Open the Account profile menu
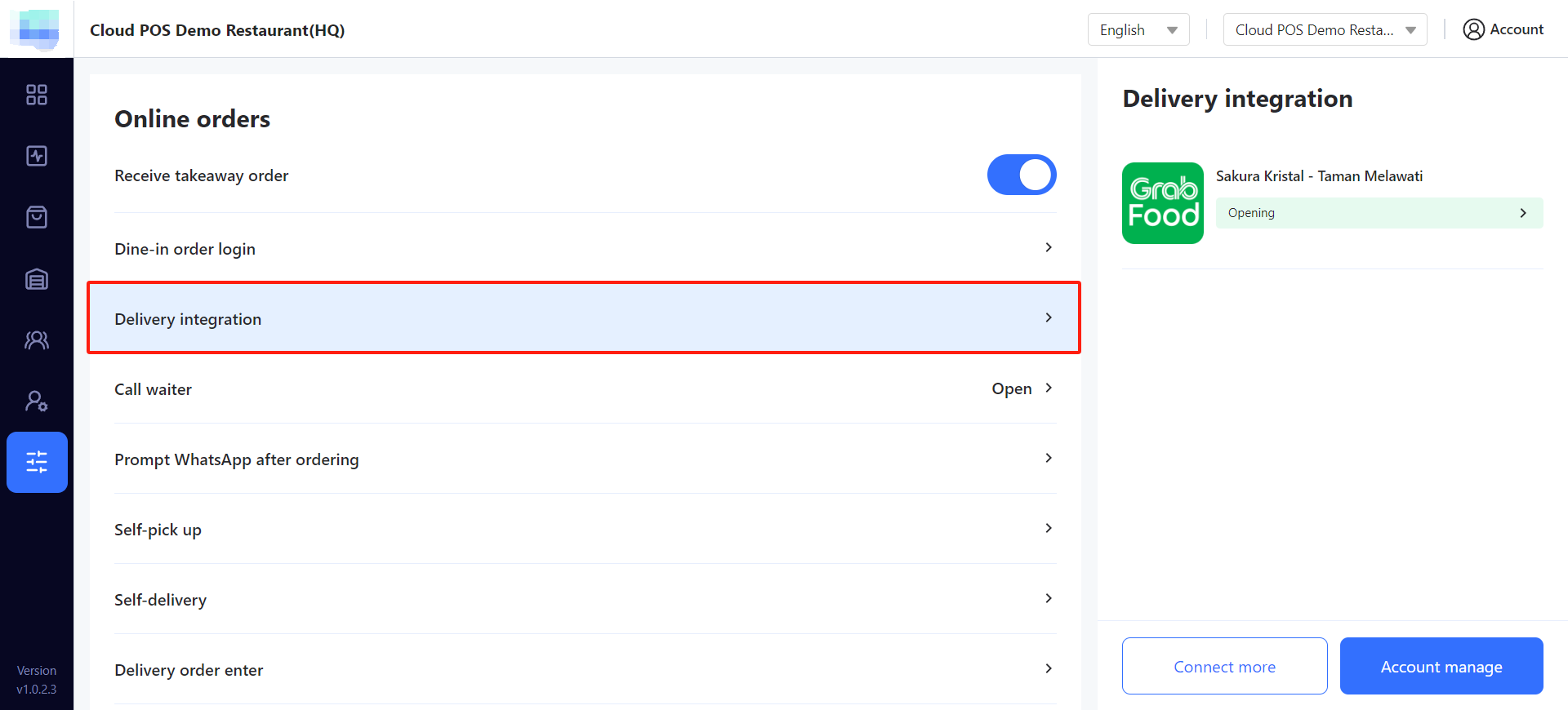Image resolution: width=1568 pixels, height=710 pixels. click(1503, 30)
